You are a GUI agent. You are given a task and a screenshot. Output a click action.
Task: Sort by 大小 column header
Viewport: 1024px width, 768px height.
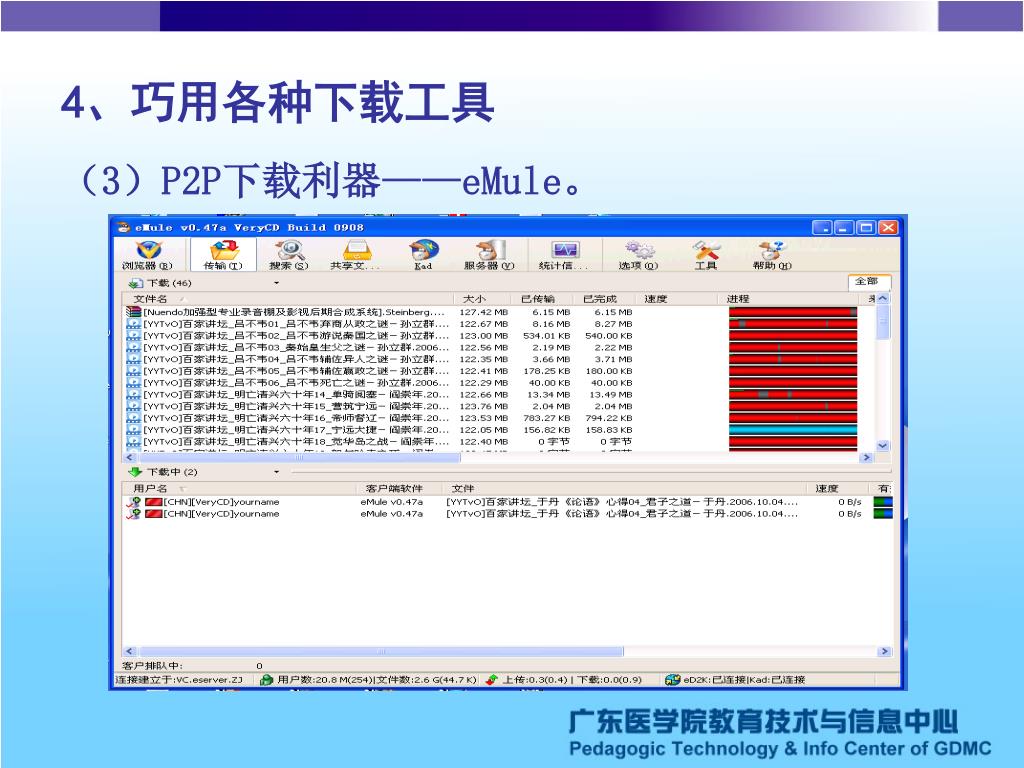(x=481, y=299)
